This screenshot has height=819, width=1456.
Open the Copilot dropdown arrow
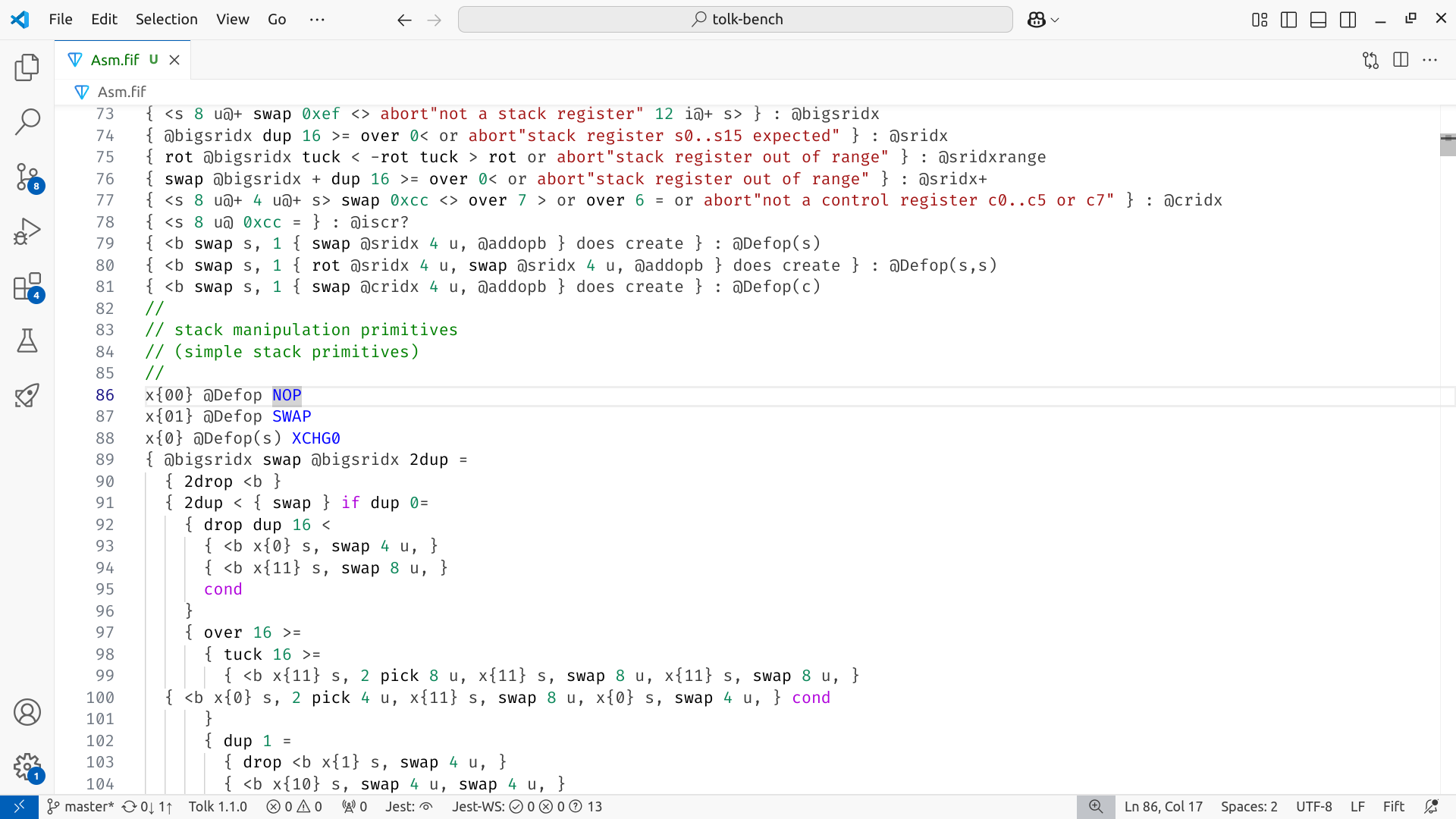(x=1055, y=20)
